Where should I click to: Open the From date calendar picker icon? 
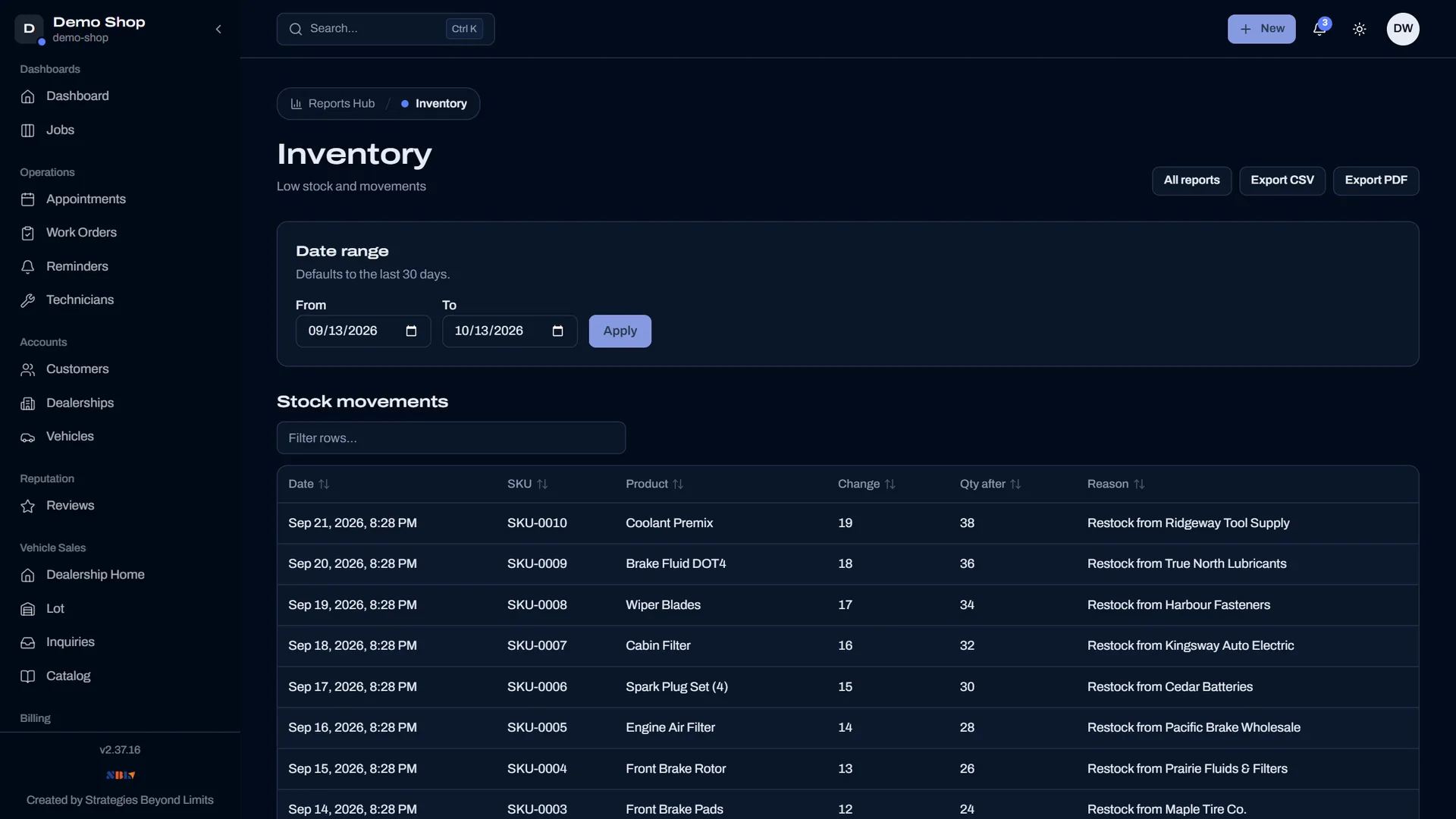click(411, 331)
